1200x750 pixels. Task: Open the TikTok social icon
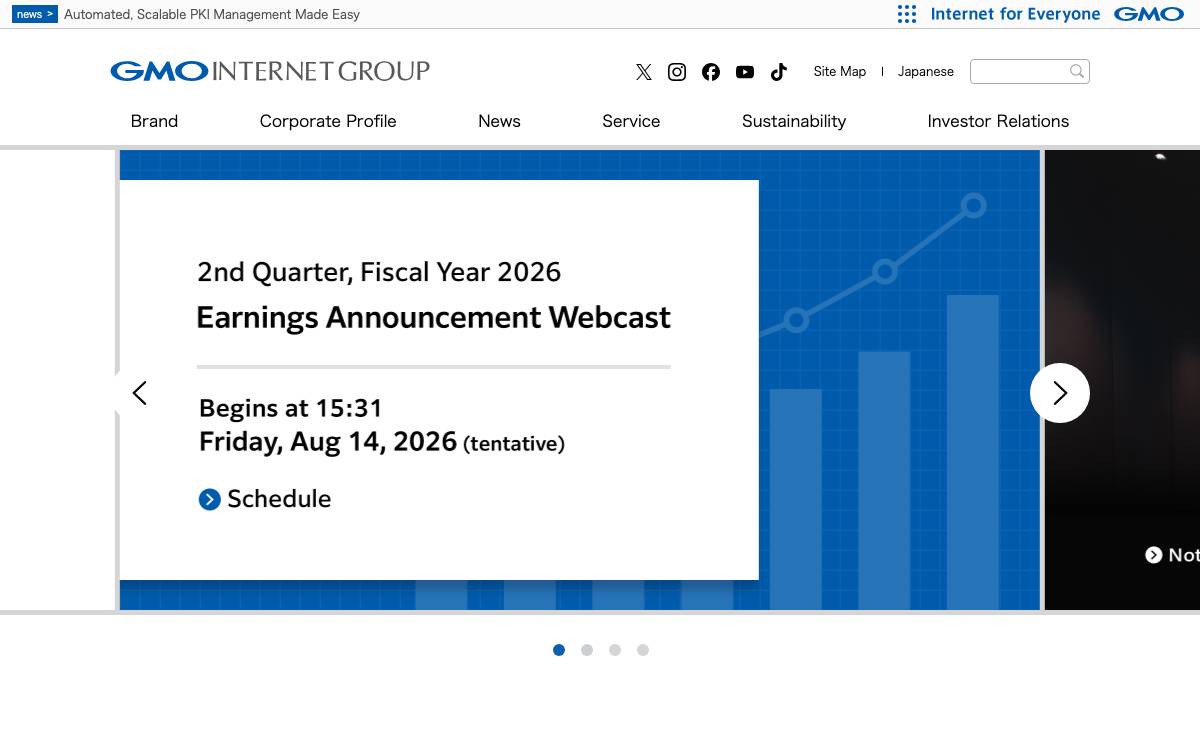point(779,72)
